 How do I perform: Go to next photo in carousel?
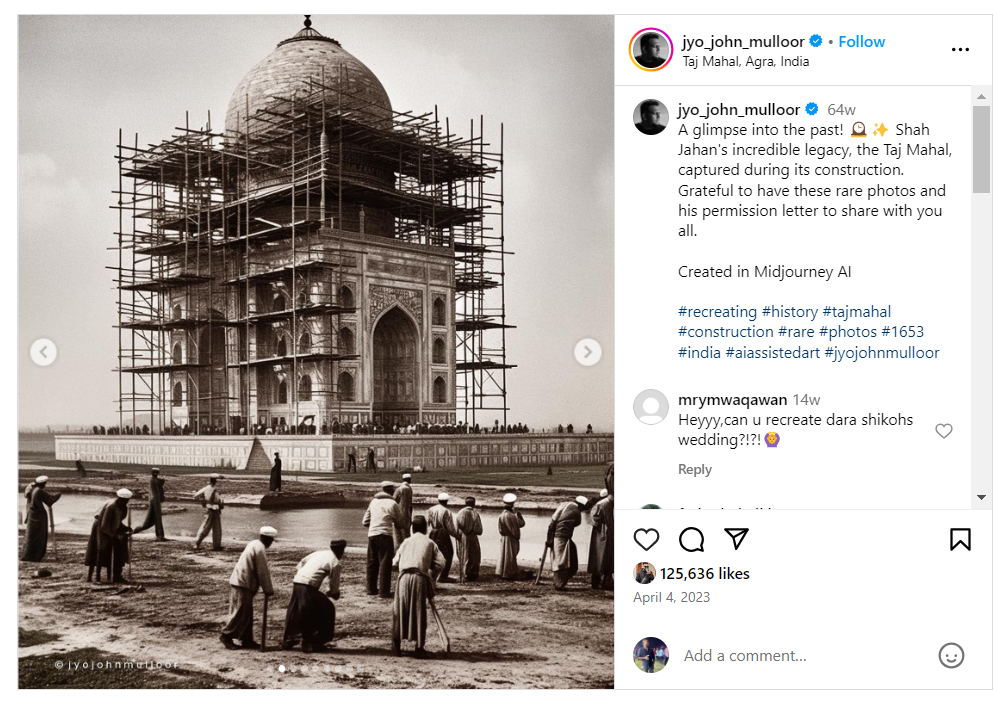[588, 352]
